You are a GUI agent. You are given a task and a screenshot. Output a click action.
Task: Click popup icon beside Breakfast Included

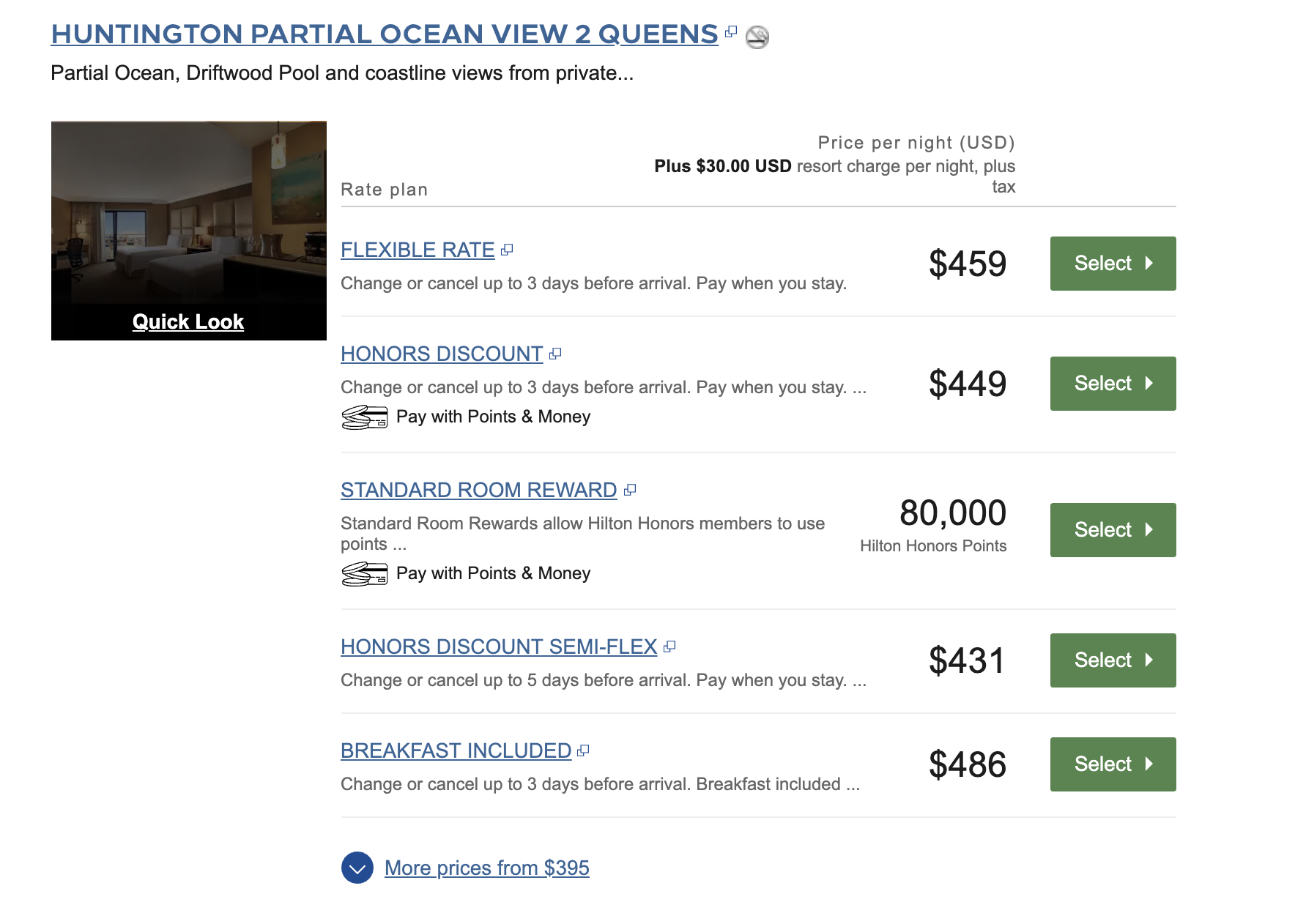point(583,750)
